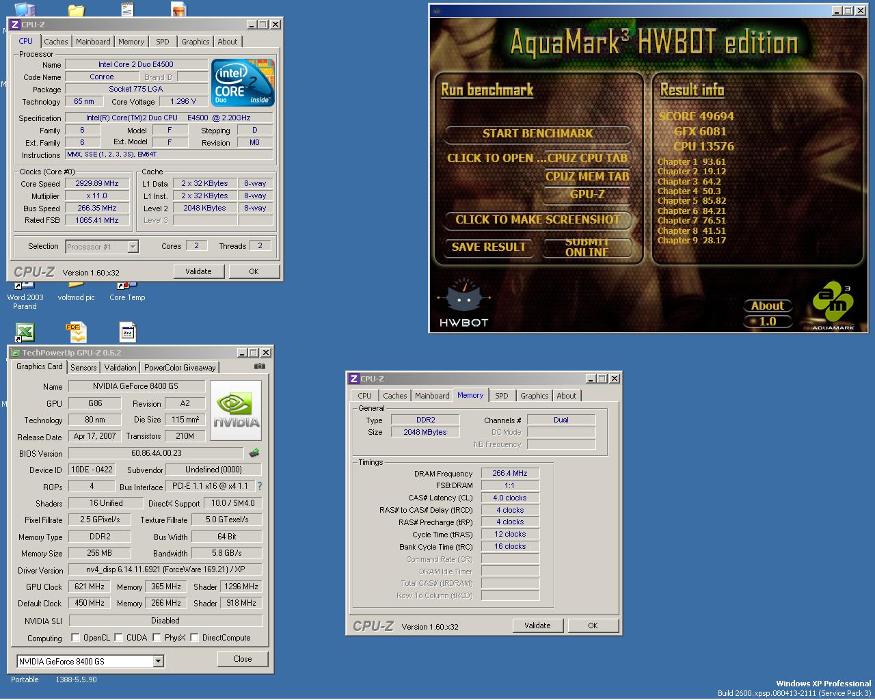
Task: Select the Caches tab in the CPU-Z Memory window
Action: [x=395, y=395]
